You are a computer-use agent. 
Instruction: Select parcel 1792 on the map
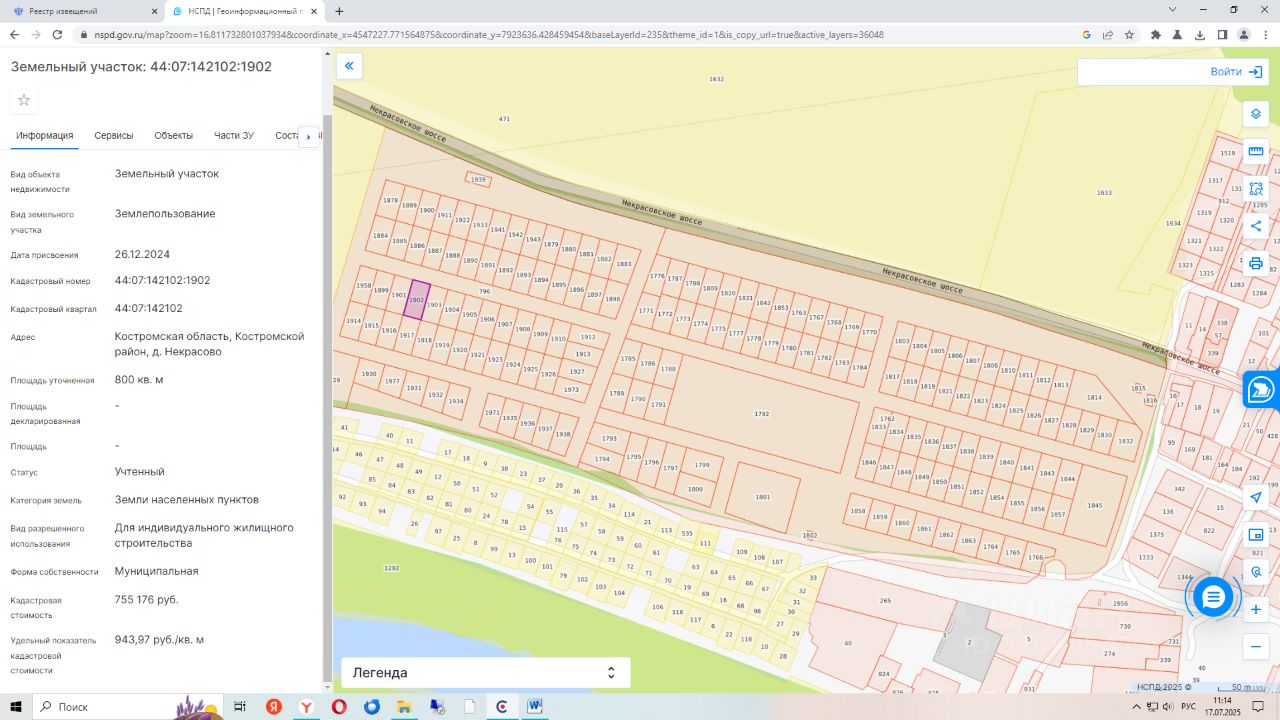[x=762, y=413]
